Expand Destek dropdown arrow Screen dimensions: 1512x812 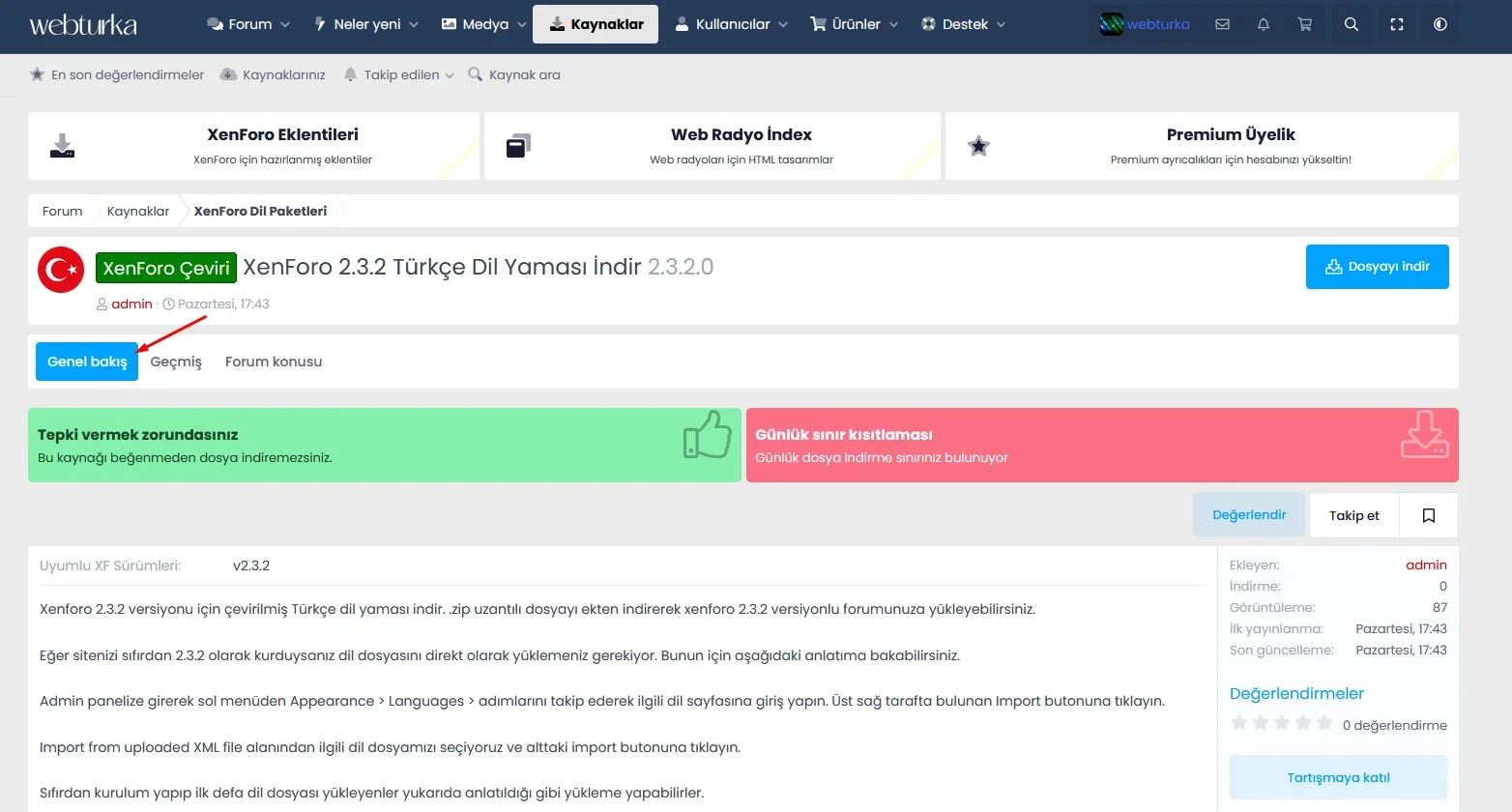(1001, 24)
